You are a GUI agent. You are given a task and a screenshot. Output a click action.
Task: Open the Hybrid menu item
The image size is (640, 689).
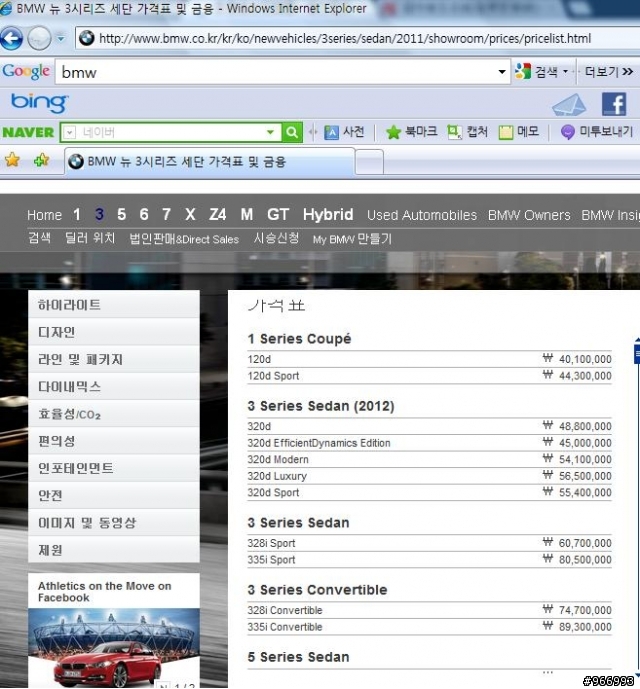coord(328,214)
